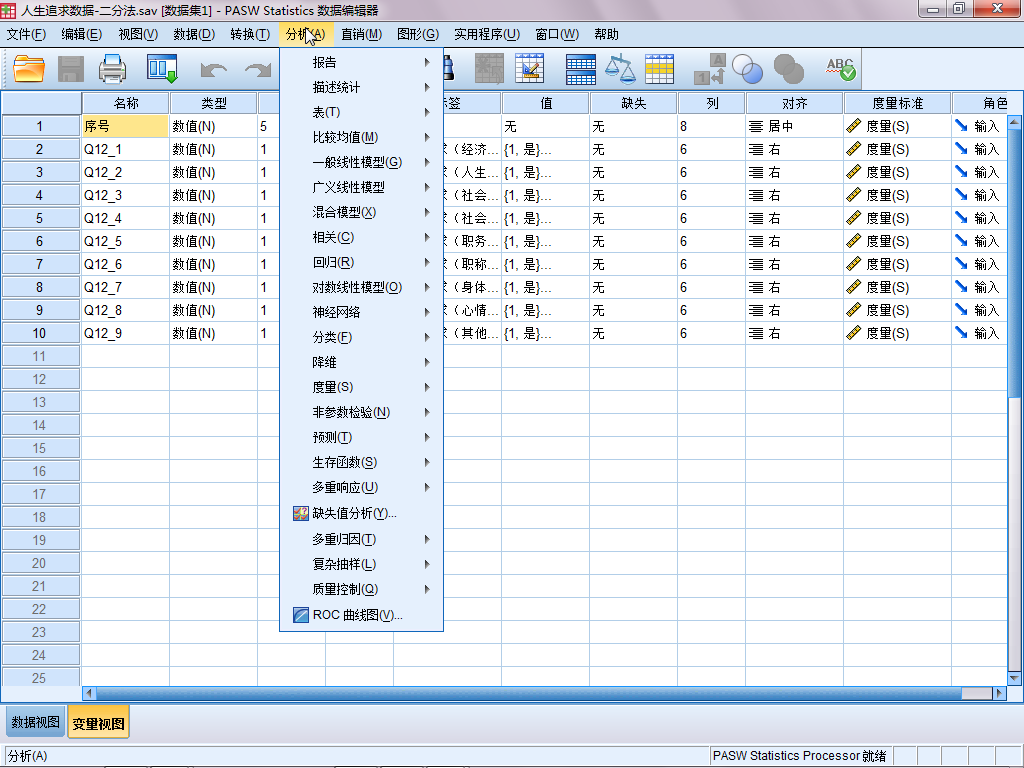This screenshot has width=1024, height=768.
Task: Click the show all variables gray circles icon
Action: 788,69
